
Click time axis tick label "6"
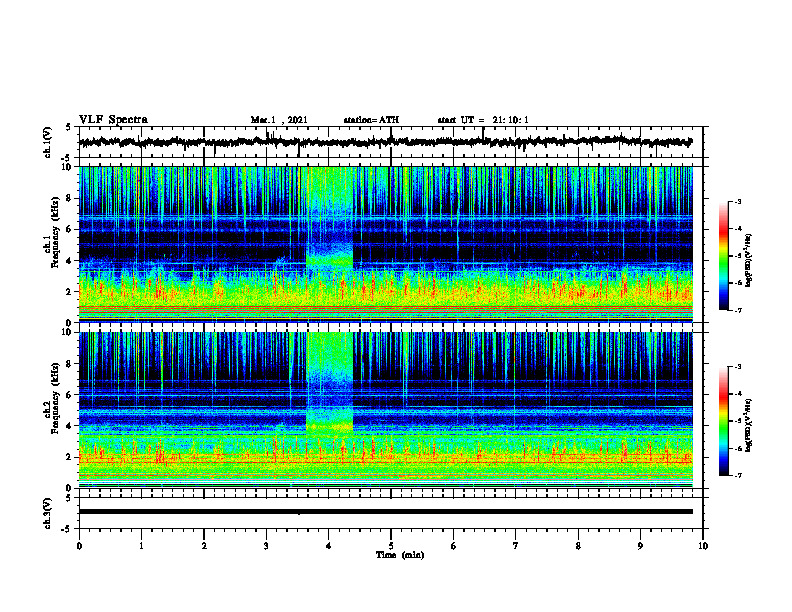[x=454, y=546]
